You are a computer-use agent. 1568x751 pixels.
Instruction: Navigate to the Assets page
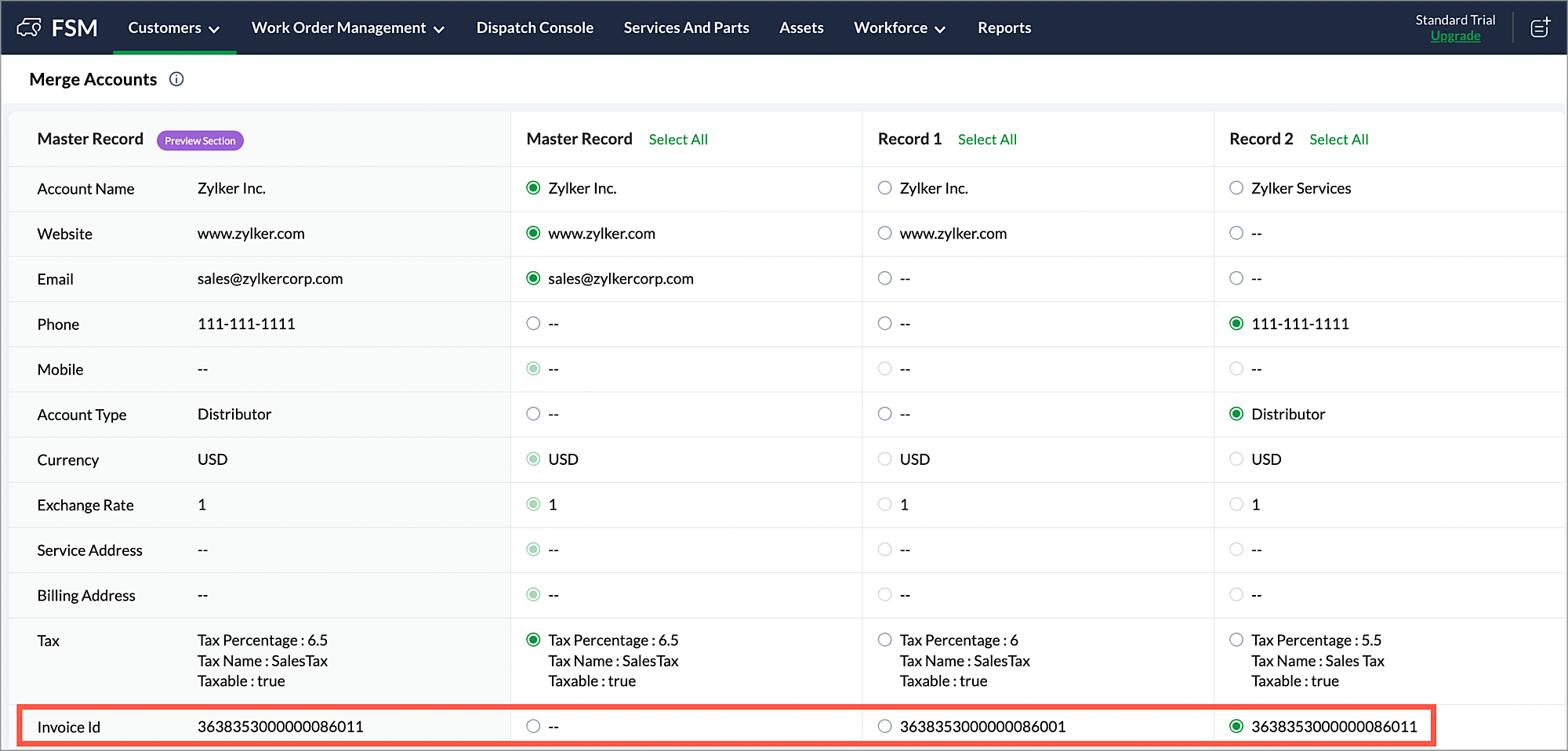[801, 28]
